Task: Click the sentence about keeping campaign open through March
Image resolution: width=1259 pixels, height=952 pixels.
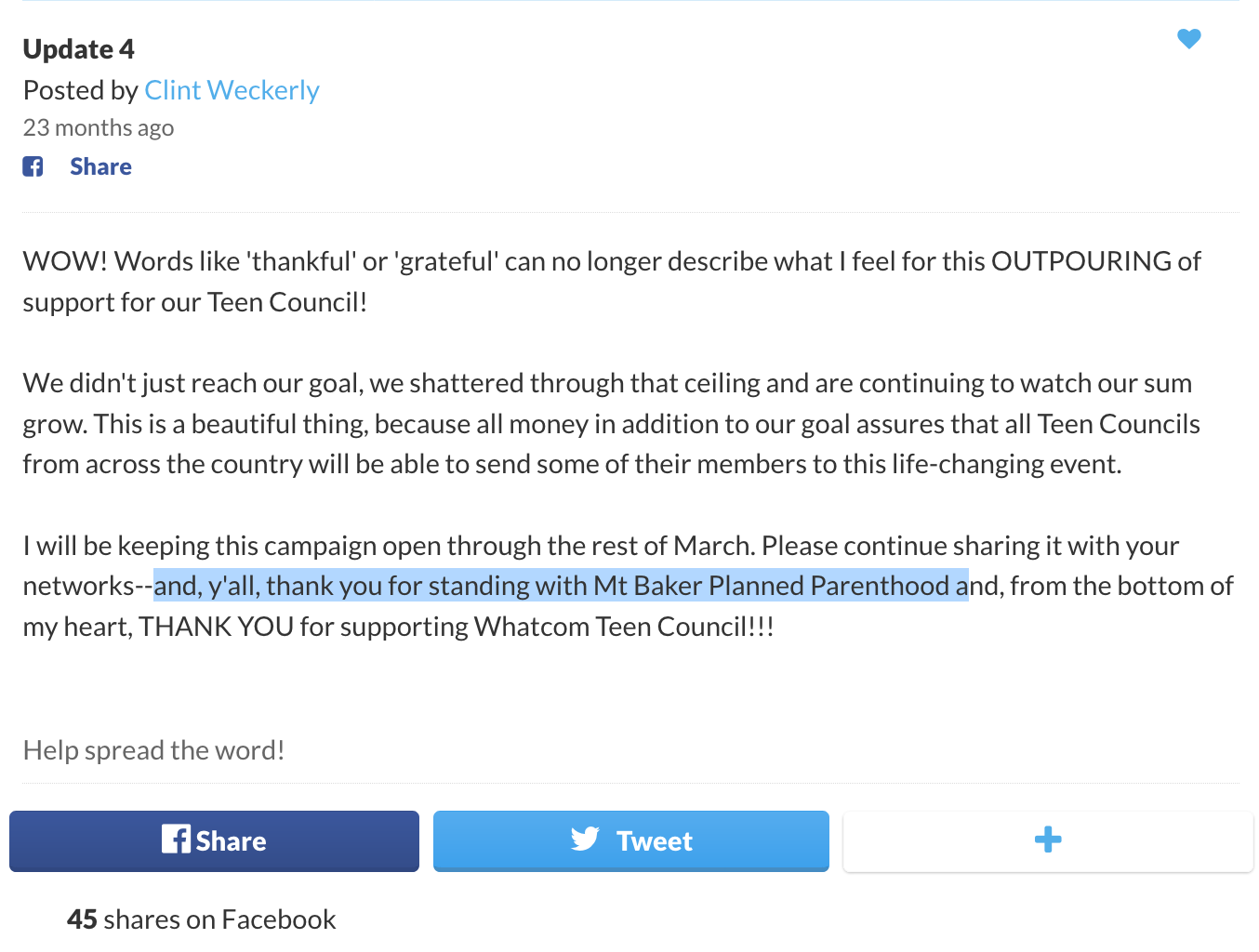Action: [x=389, y=546]
